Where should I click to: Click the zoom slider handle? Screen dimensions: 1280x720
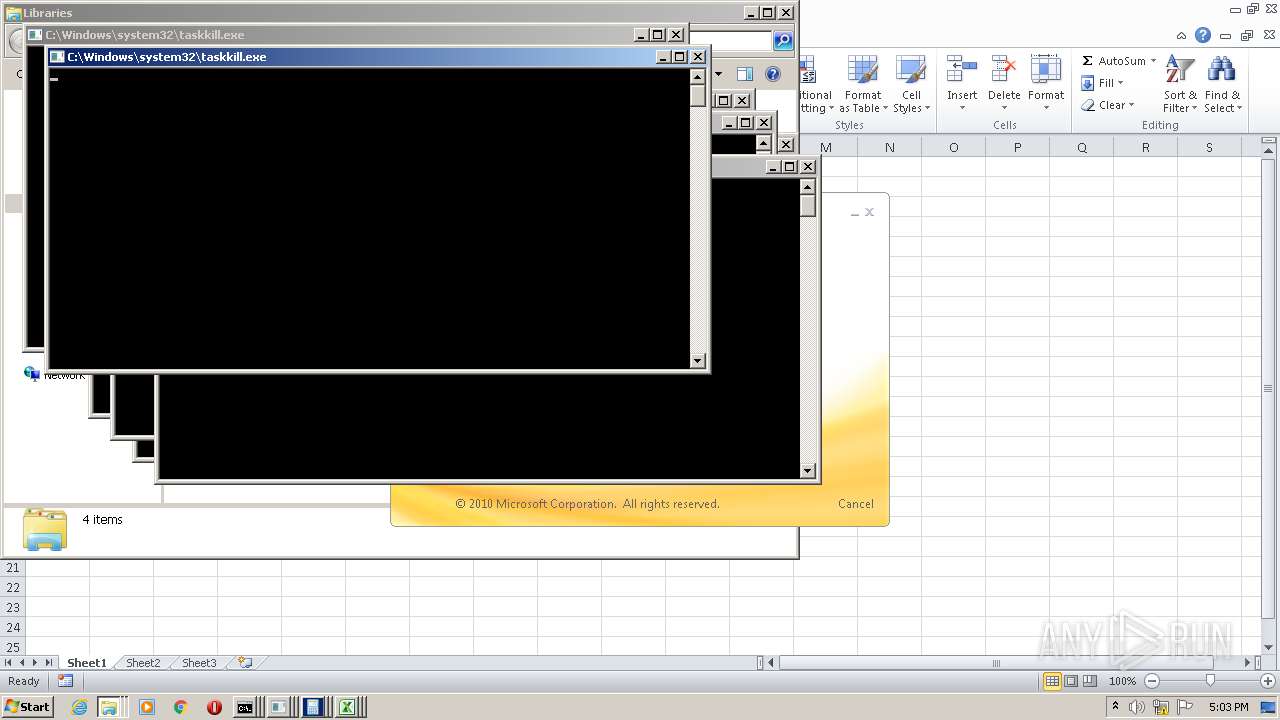pyautogui.click(x=1210, y=681)
